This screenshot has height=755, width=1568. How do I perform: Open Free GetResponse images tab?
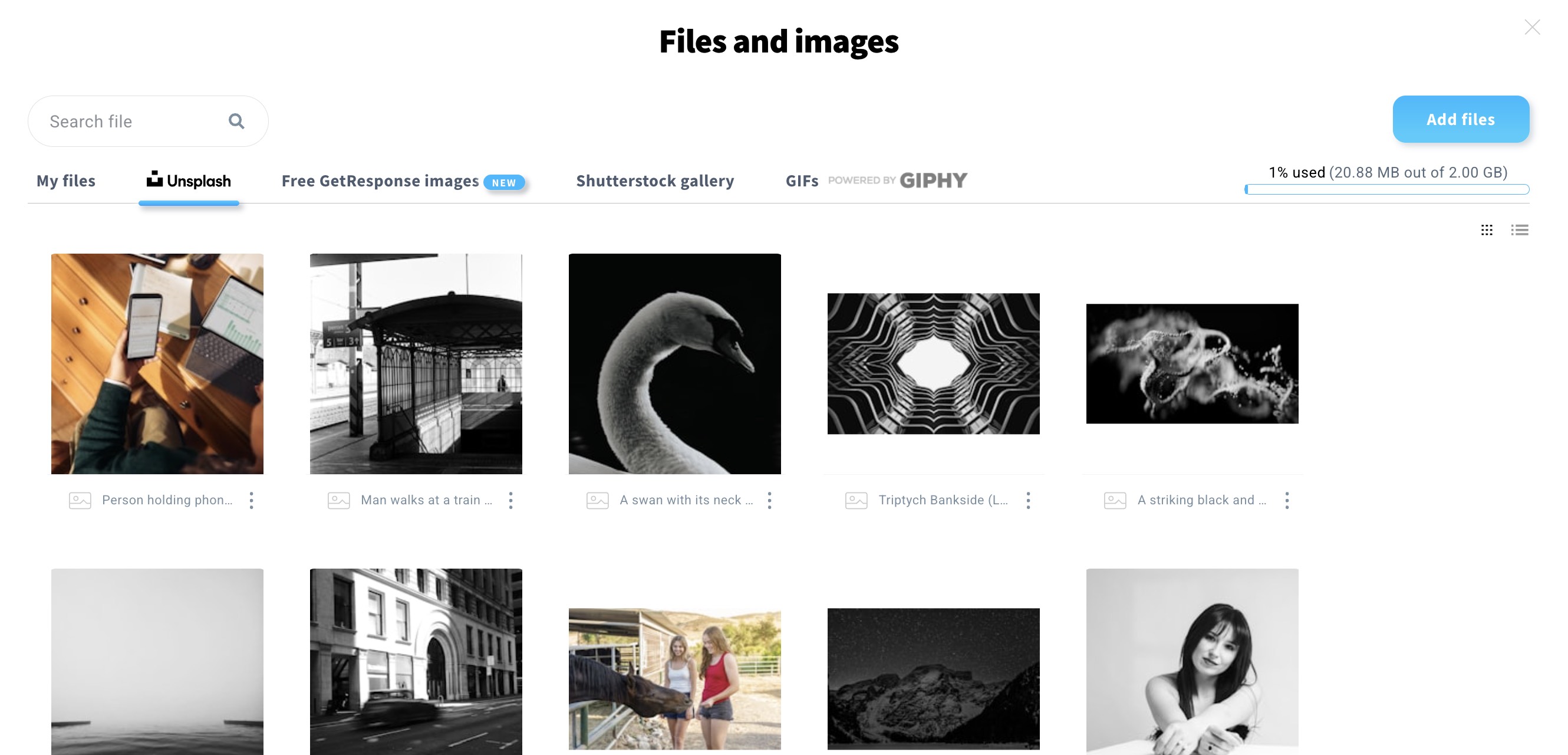click(x=379, y=180)
